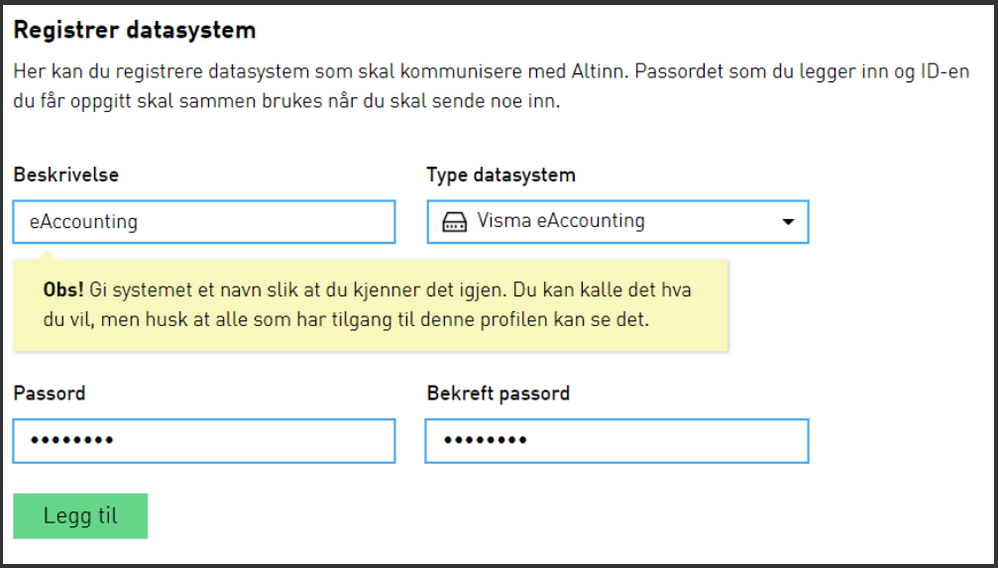Click the Type datasystem label

coord(501,175)
